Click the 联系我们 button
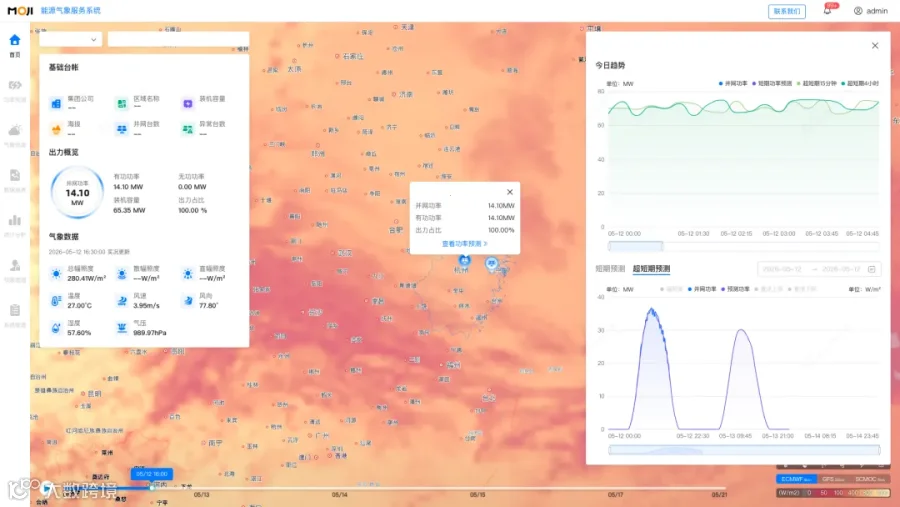900x507 pixels. pos(786,11)
